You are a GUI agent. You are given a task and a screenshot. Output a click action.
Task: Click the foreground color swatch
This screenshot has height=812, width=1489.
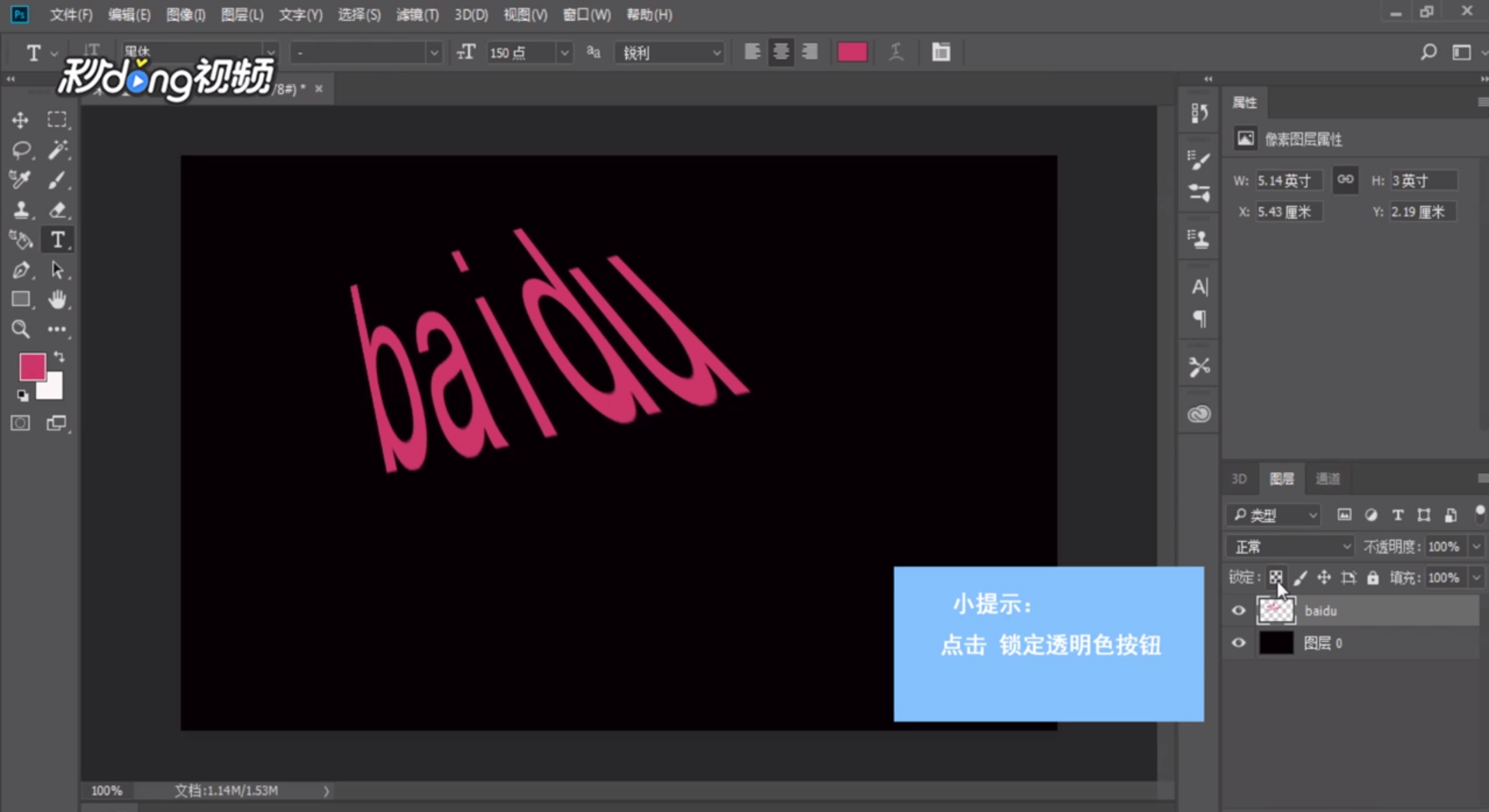click(32, 366)
